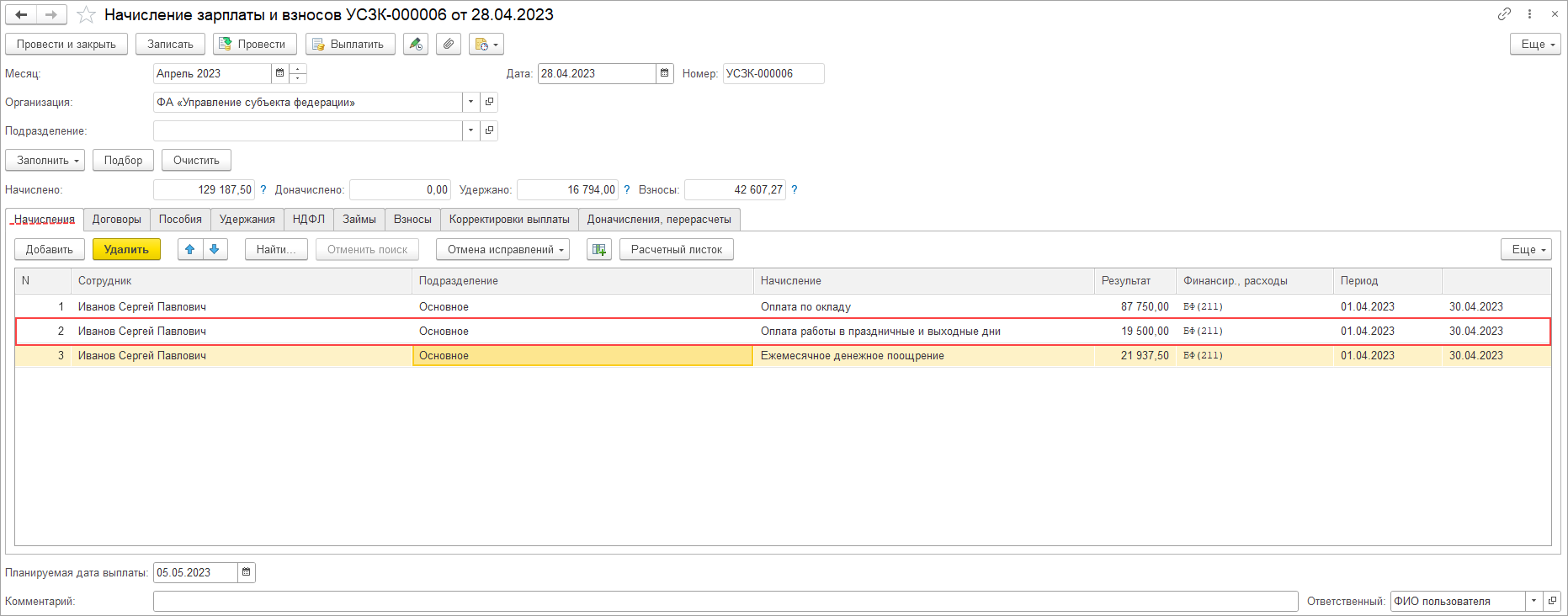Open the Ответственный user form icon
Viewport: 1568px width, 616px height.
click(1552, 601)
